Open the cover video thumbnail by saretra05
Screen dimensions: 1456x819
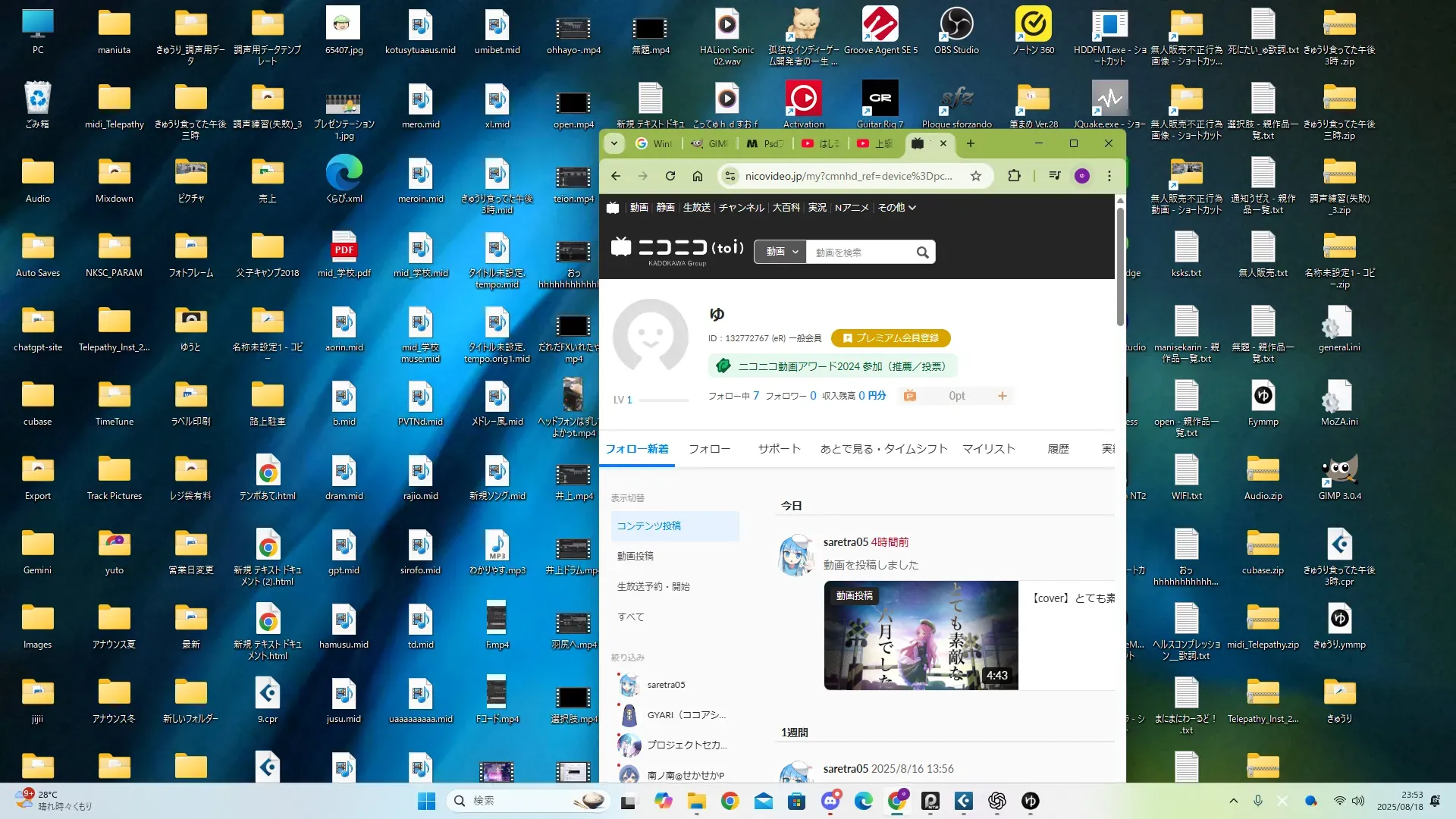pyautogui.click(x=921, y=635)
